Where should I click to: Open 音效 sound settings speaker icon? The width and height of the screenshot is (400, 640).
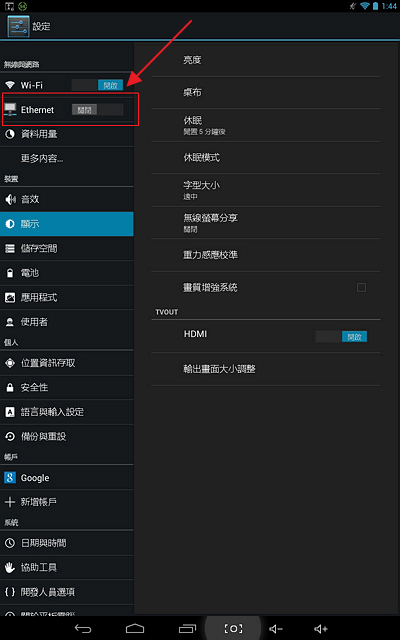(10, 199)
